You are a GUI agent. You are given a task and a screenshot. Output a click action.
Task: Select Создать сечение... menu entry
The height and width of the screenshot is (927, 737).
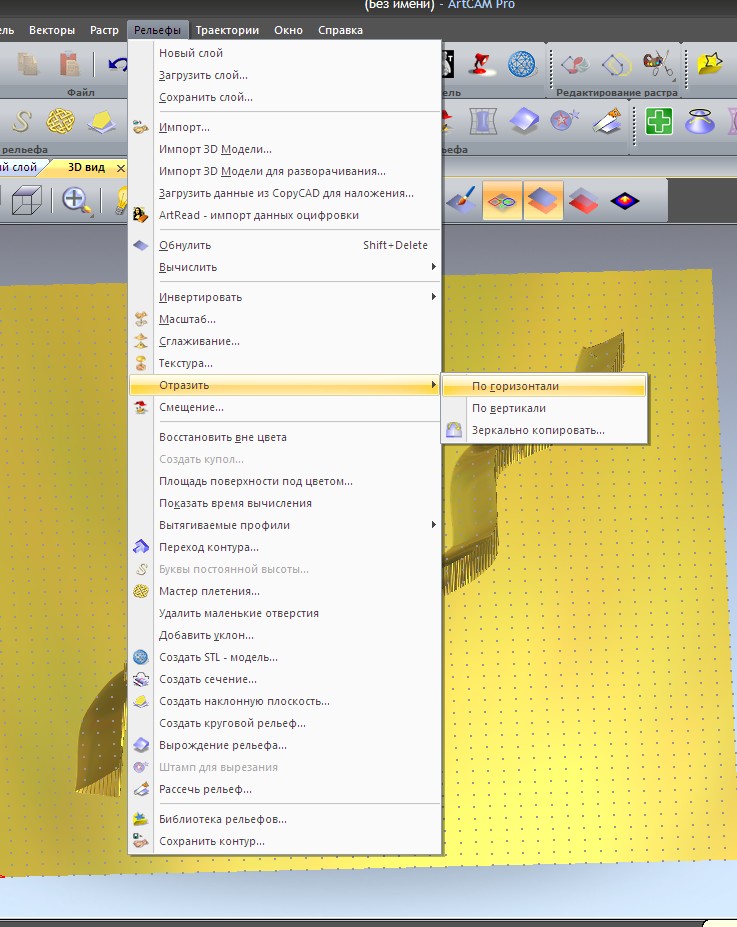pos(285,679)
